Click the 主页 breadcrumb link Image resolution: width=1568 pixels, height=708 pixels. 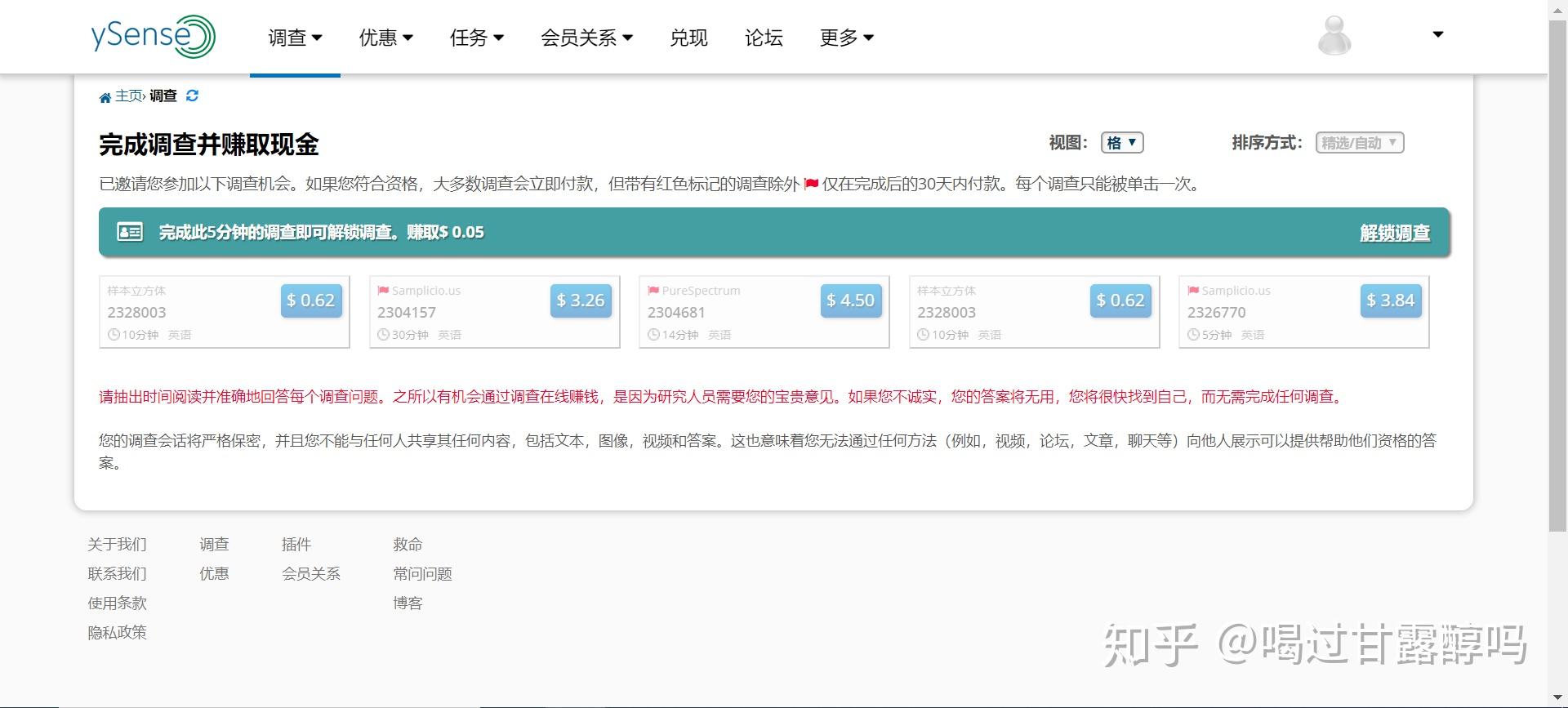[x=128, y=96]
